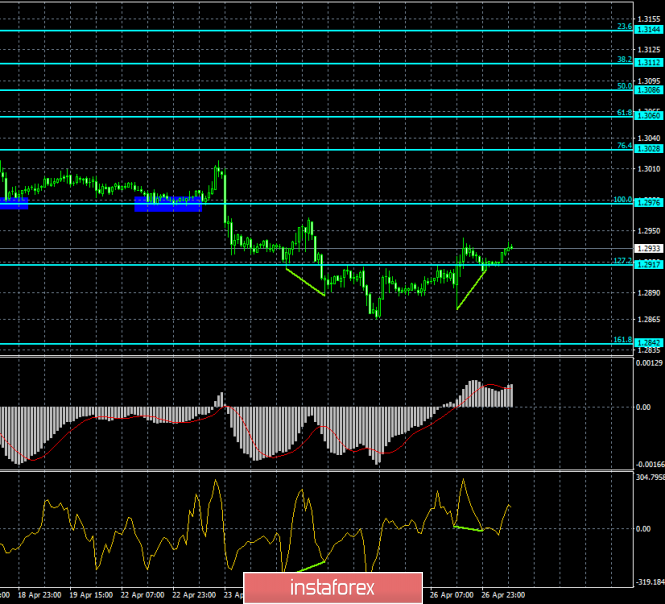
Task: Click the 1.3086 Fibonacci price tag
Action: click(x=649, y=90)
